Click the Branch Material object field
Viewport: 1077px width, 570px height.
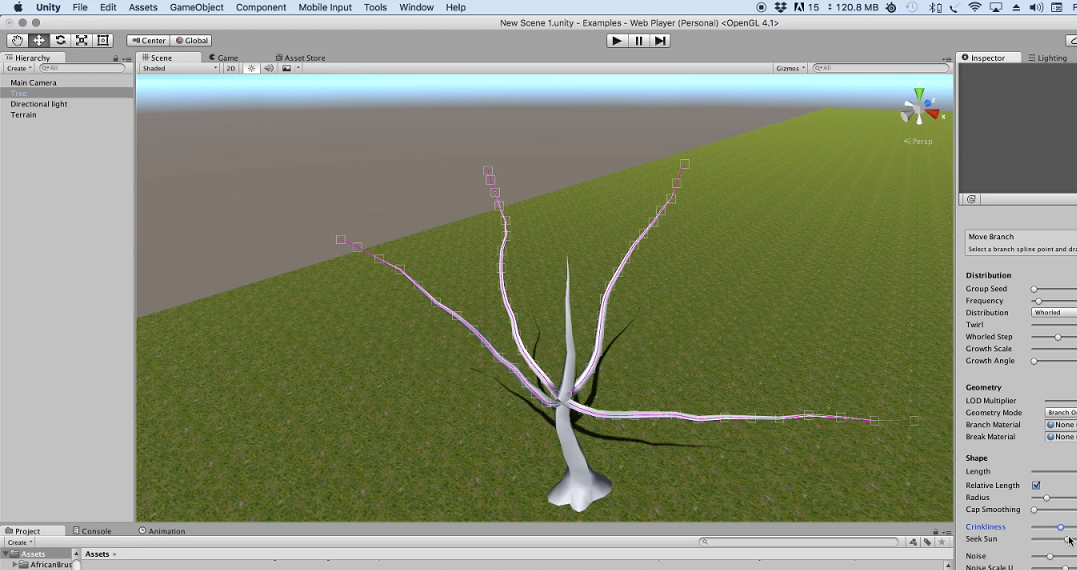(x=1061, y=425)
